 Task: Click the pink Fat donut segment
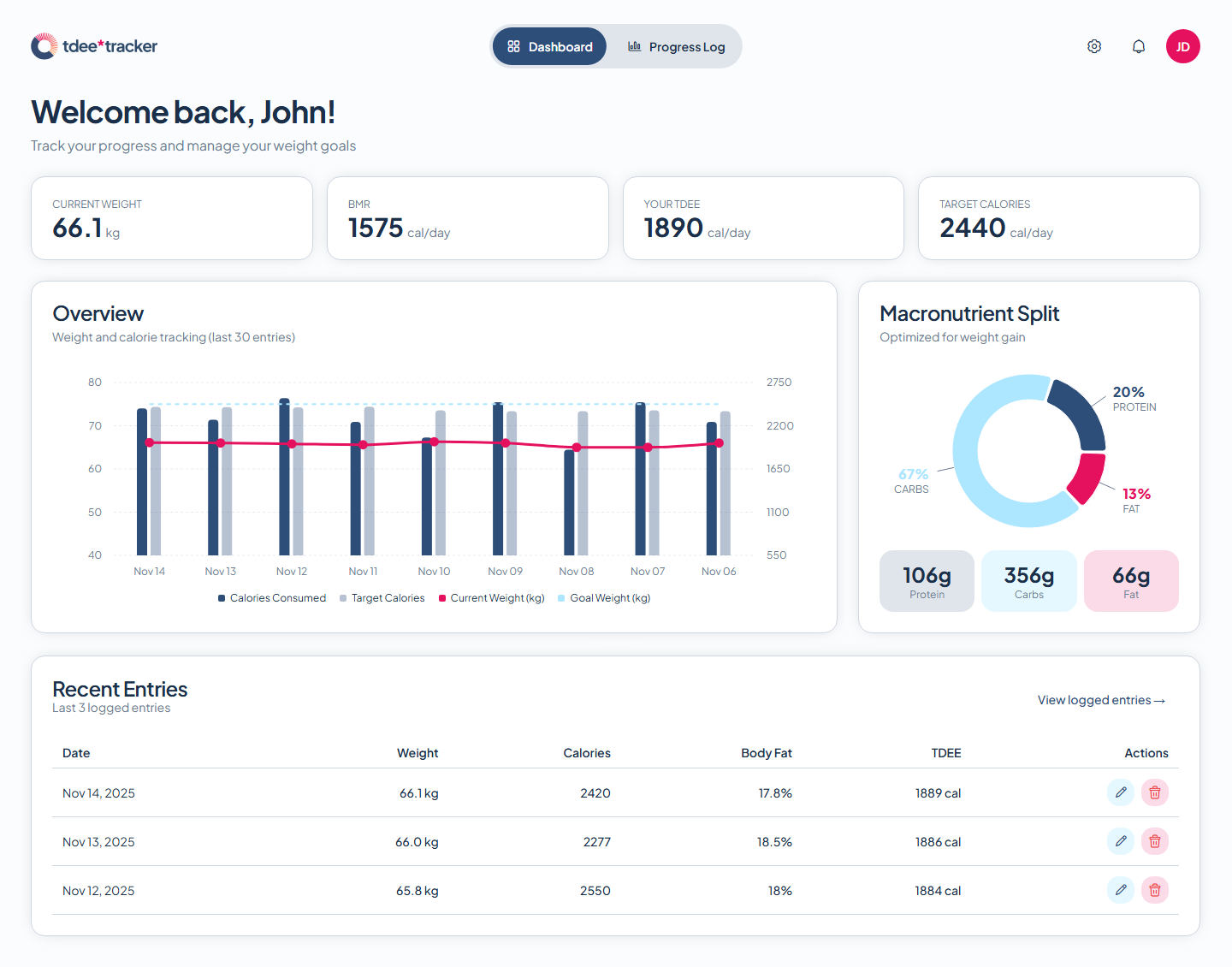coord(1088,478)
